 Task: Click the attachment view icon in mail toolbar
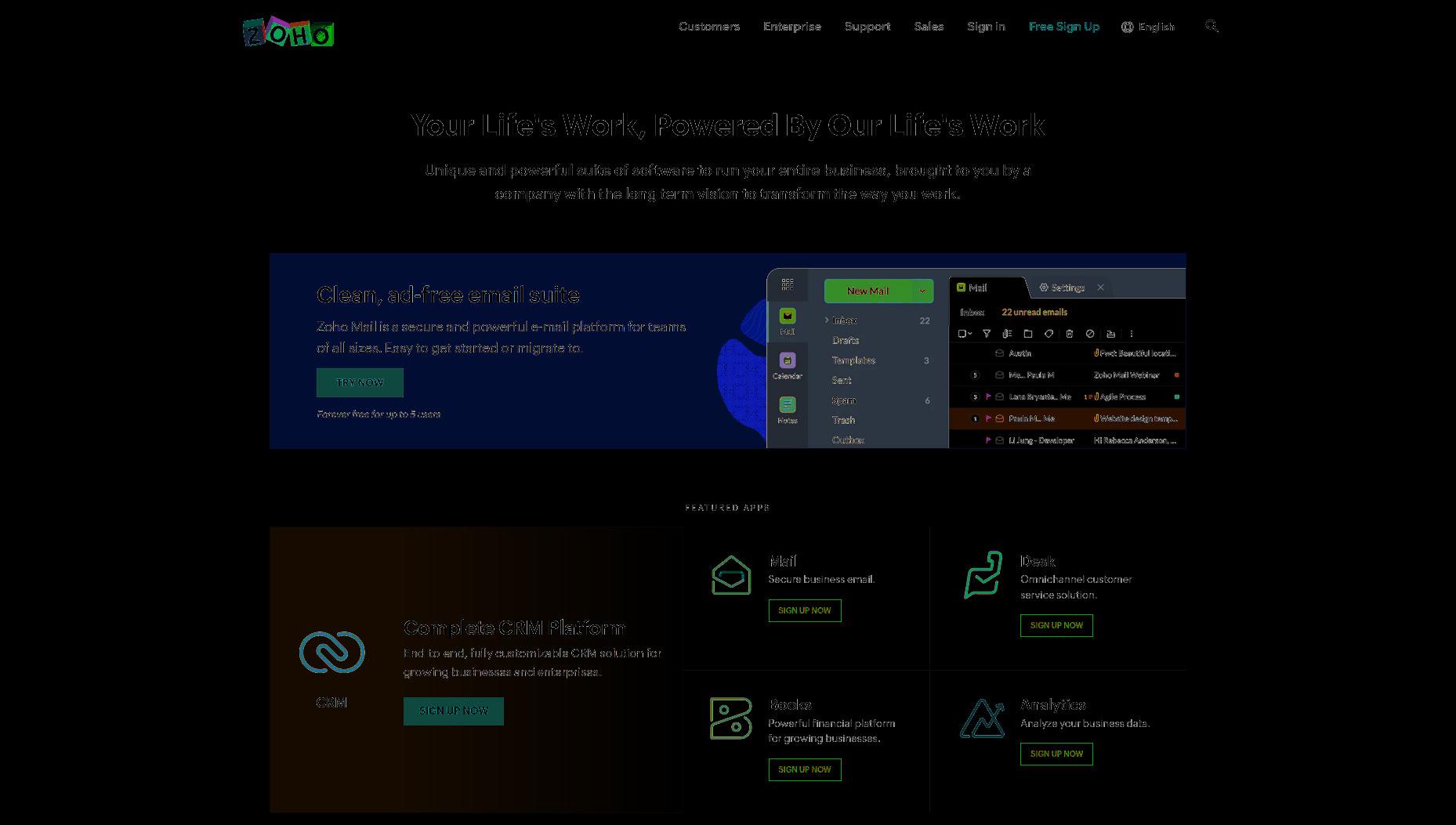[1007, 334]
